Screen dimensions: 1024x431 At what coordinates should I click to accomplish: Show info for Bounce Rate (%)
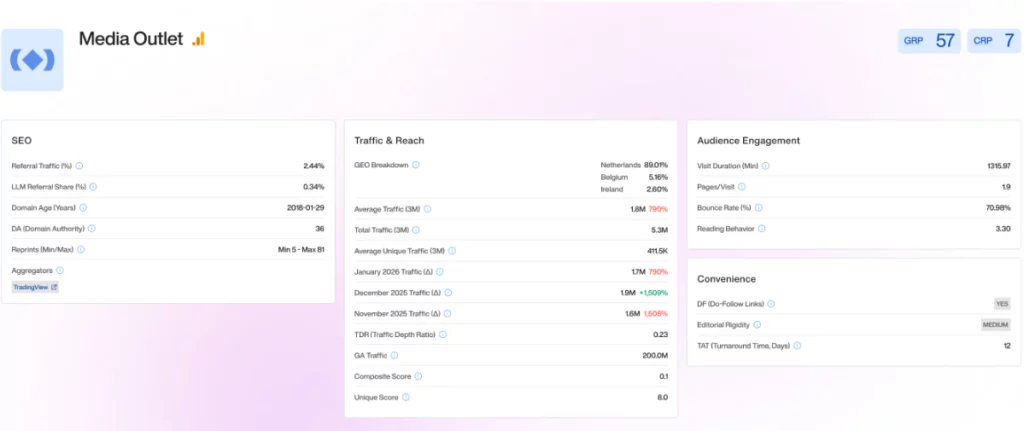(x=759, y=208)
